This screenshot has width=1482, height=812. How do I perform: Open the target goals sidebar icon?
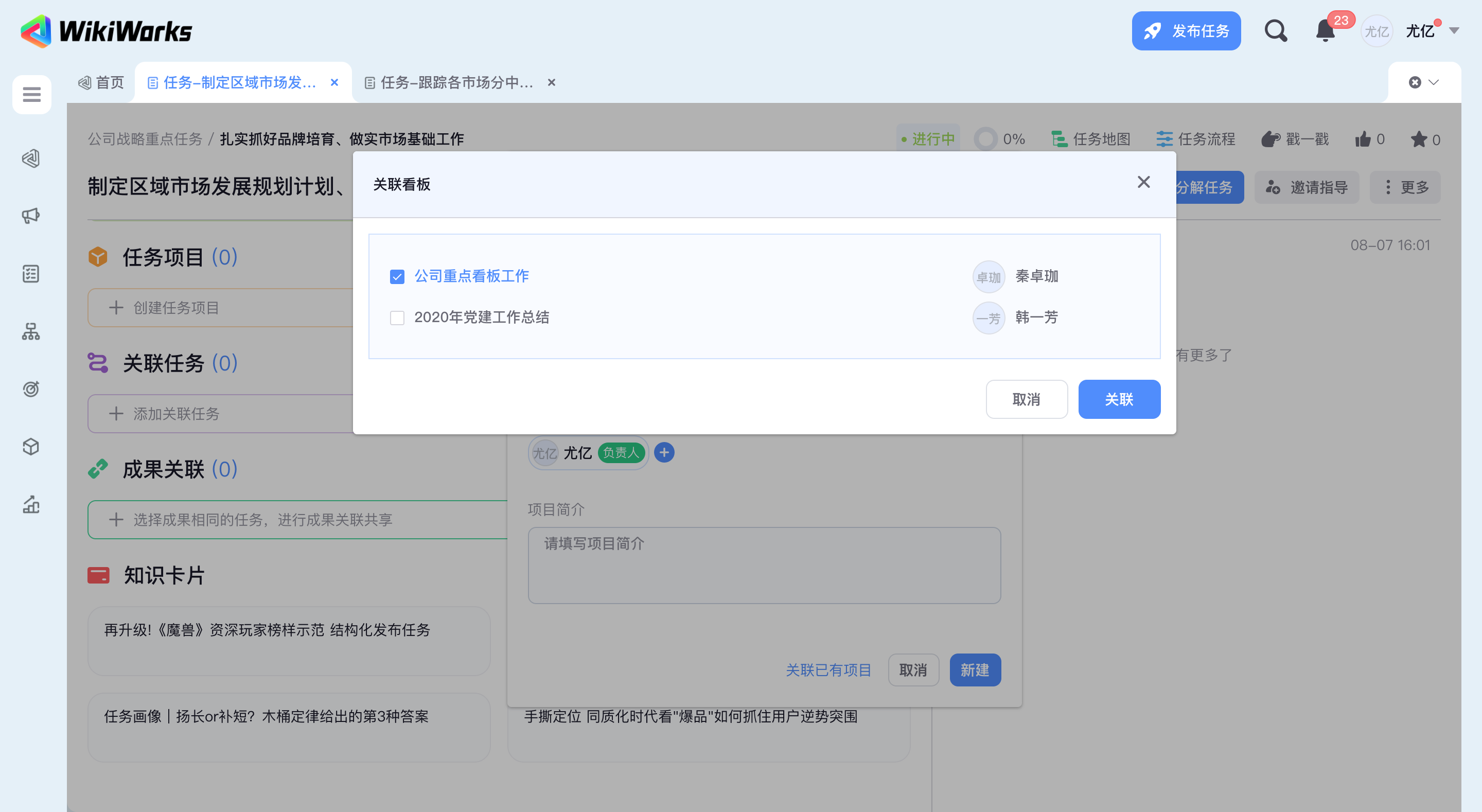(31, 389)
